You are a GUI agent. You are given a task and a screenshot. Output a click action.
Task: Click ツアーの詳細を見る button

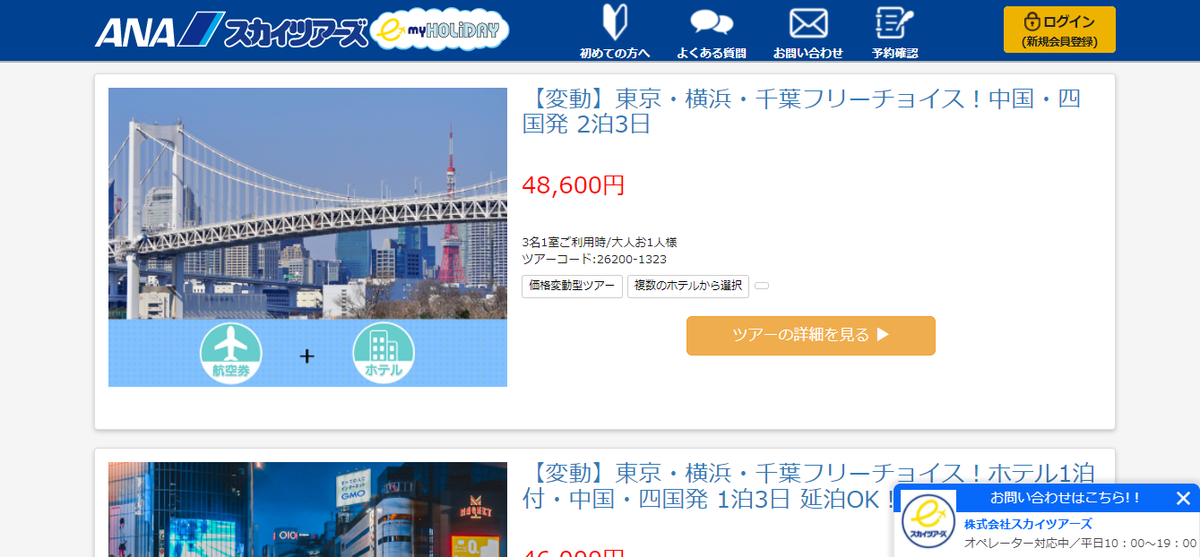click(x=811, y=336)
